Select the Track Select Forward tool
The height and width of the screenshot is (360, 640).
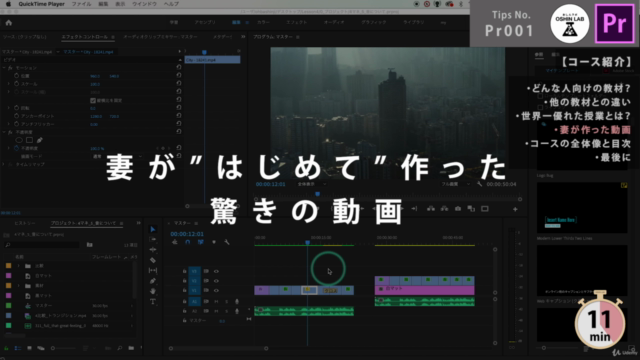(x=153, y=240)
